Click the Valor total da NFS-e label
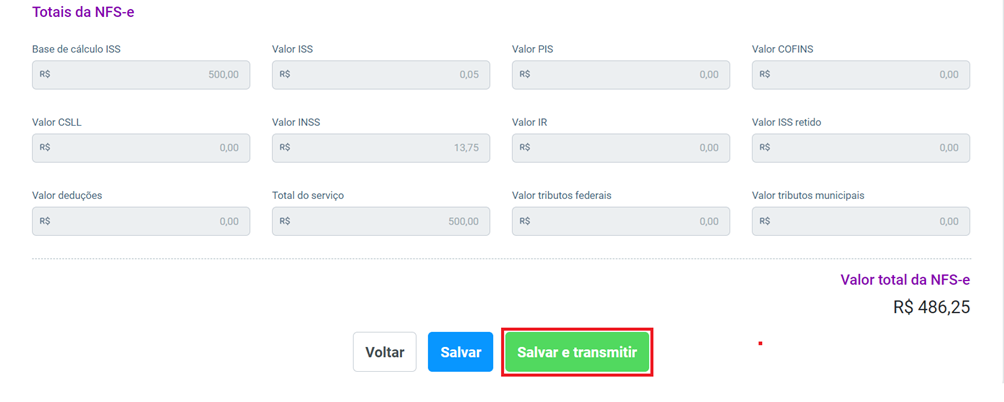This screenshot has height=402, width=1004. point(905,280)
